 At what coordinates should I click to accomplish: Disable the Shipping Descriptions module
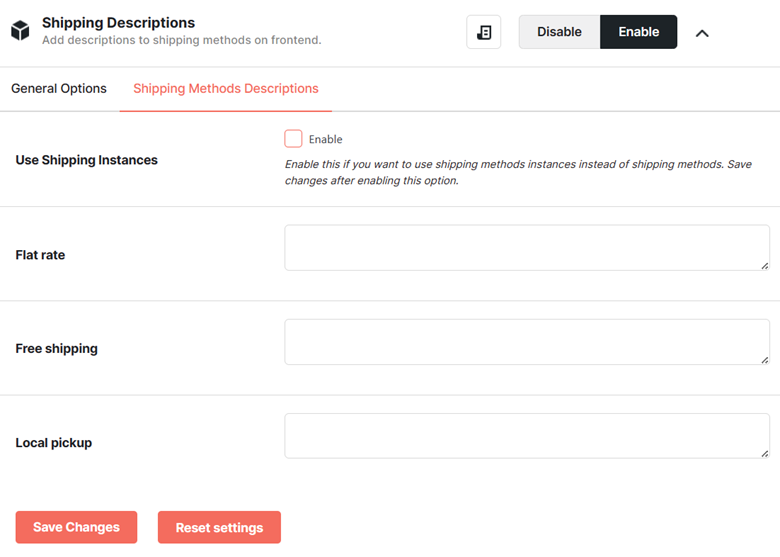(x=559, y=32)
